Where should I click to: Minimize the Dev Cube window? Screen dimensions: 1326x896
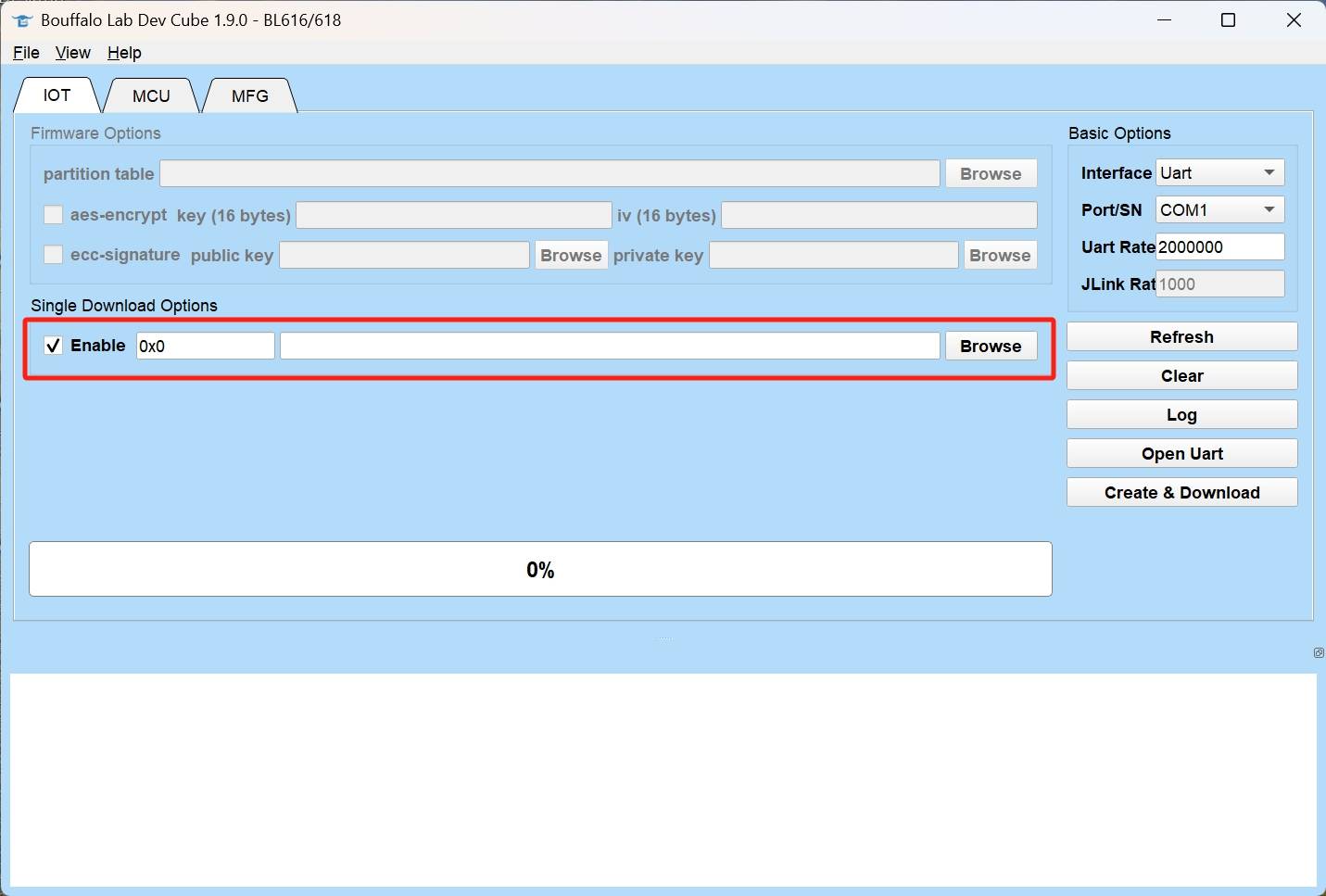(1165, 20)
